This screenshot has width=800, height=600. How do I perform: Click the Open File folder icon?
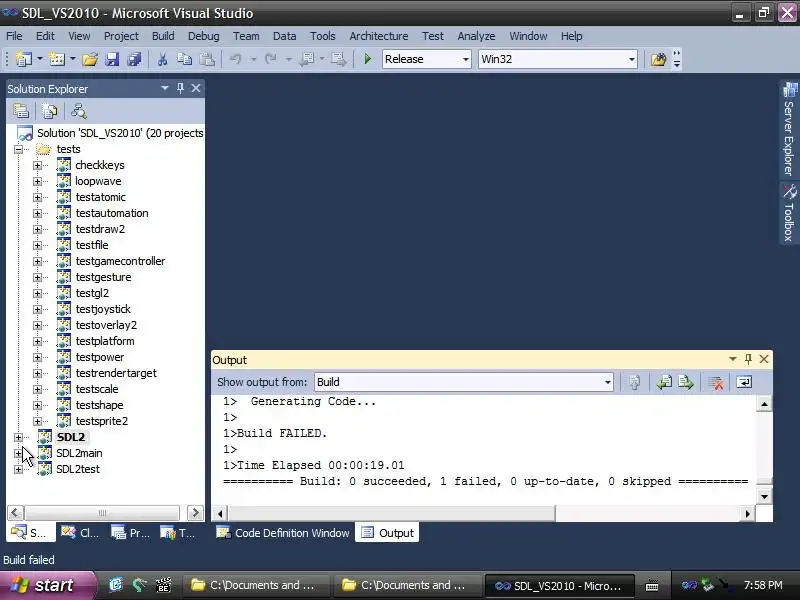90,59
